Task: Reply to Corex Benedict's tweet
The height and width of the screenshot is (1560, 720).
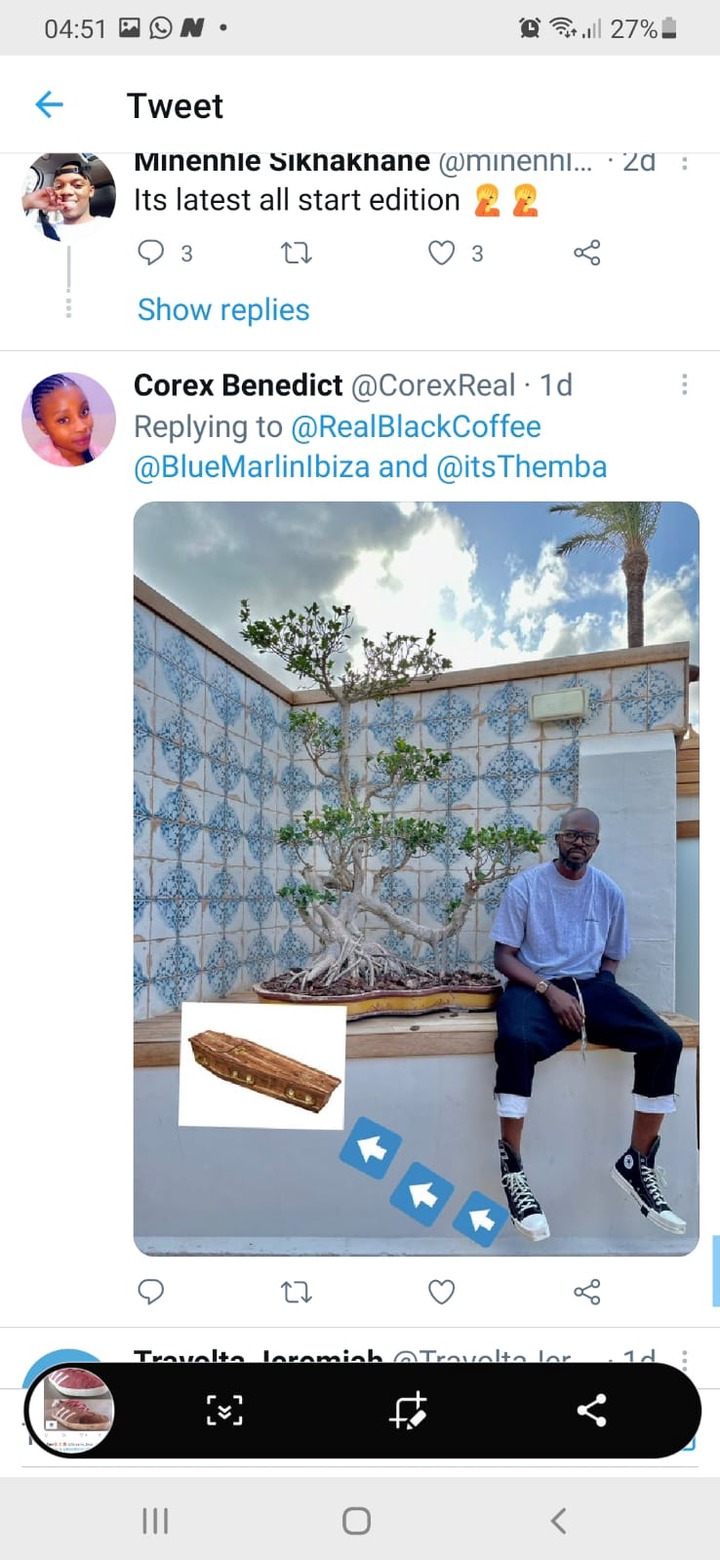Action: coord(150,1292)
